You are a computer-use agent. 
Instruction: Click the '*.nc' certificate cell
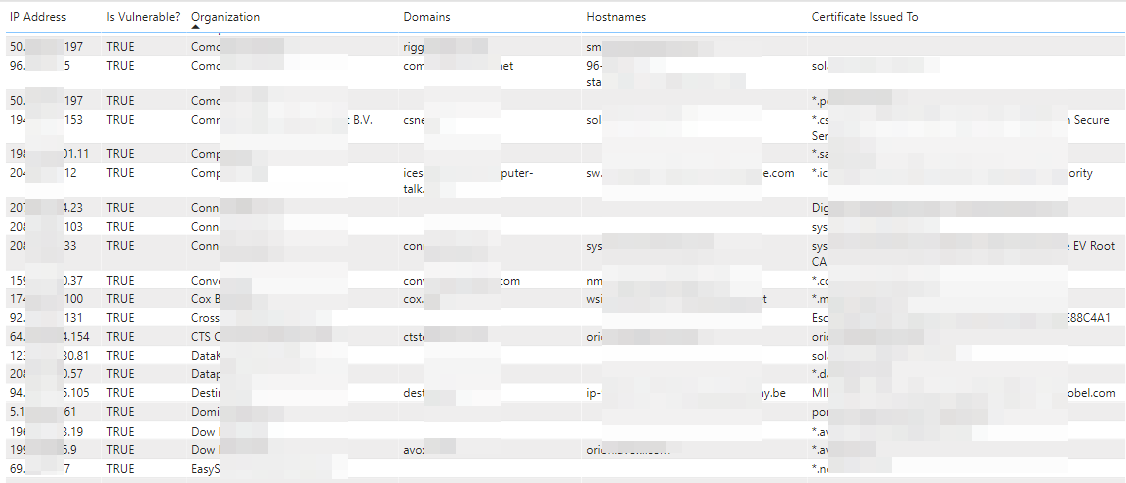(x=821, y=469)
